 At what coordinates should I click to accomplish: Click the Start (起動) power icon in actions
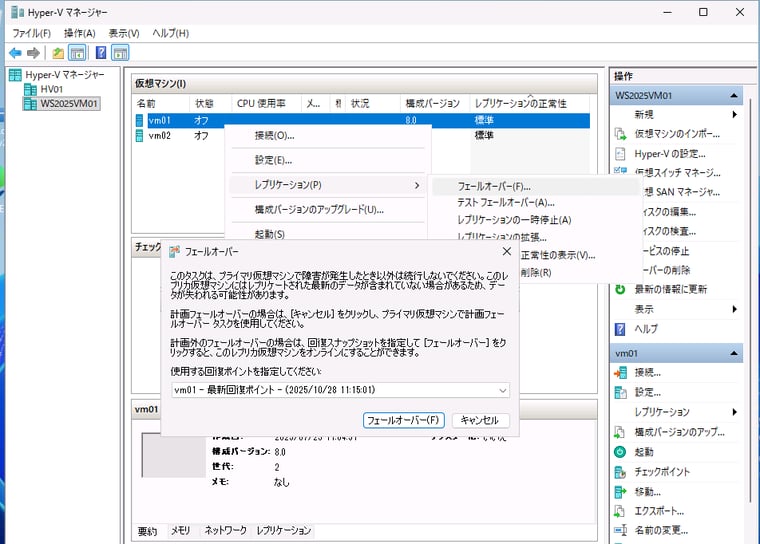coord(620,452)
